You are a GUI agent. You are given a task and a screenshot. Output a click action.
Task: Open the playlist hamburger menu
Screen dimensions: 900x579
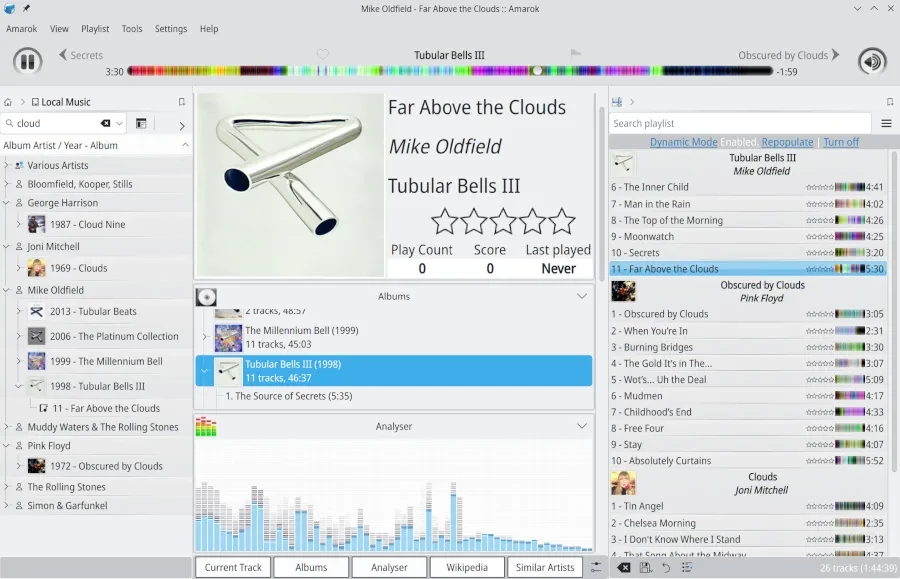pyautogui.click(x=886, y=124)
